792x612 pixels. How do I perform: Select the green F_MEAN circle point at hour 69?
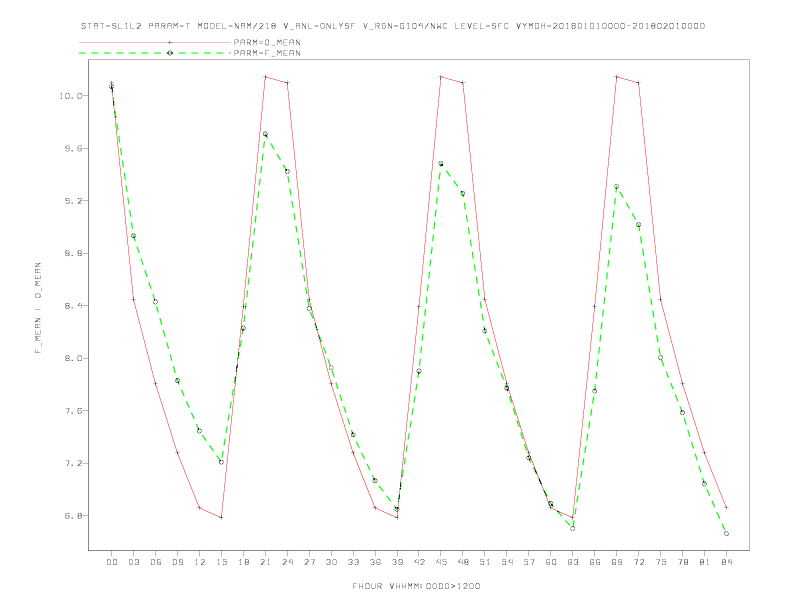(617, 187)
